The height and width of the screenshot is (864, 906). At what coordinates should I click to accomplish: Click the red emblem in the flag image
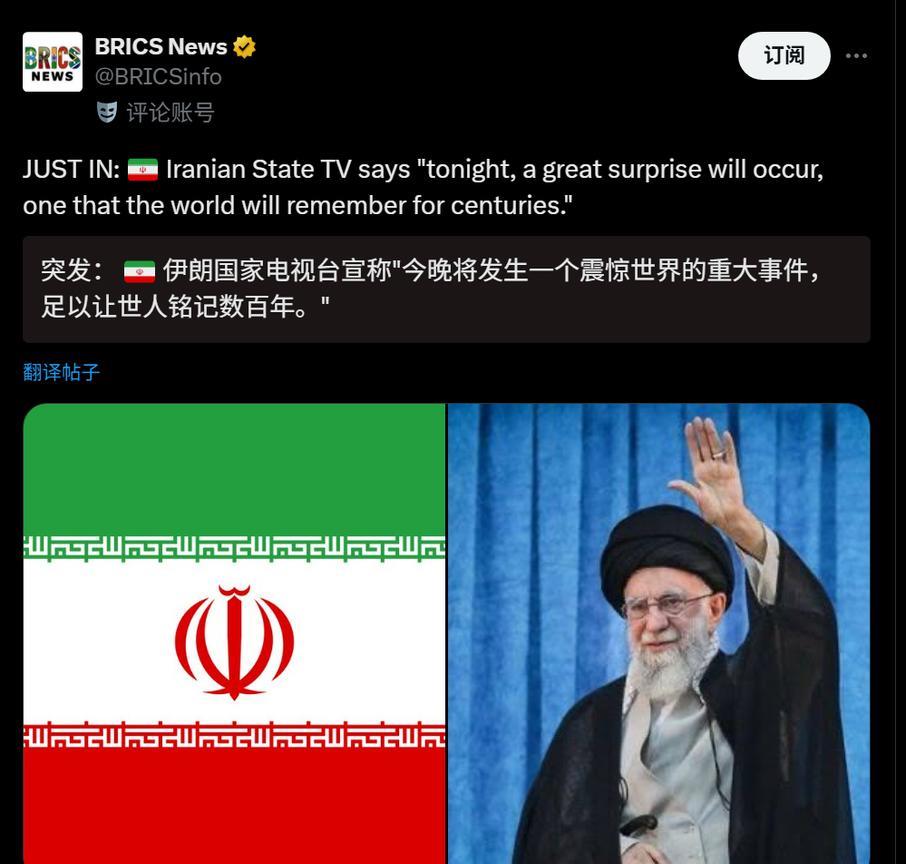(x=235, y=641)
